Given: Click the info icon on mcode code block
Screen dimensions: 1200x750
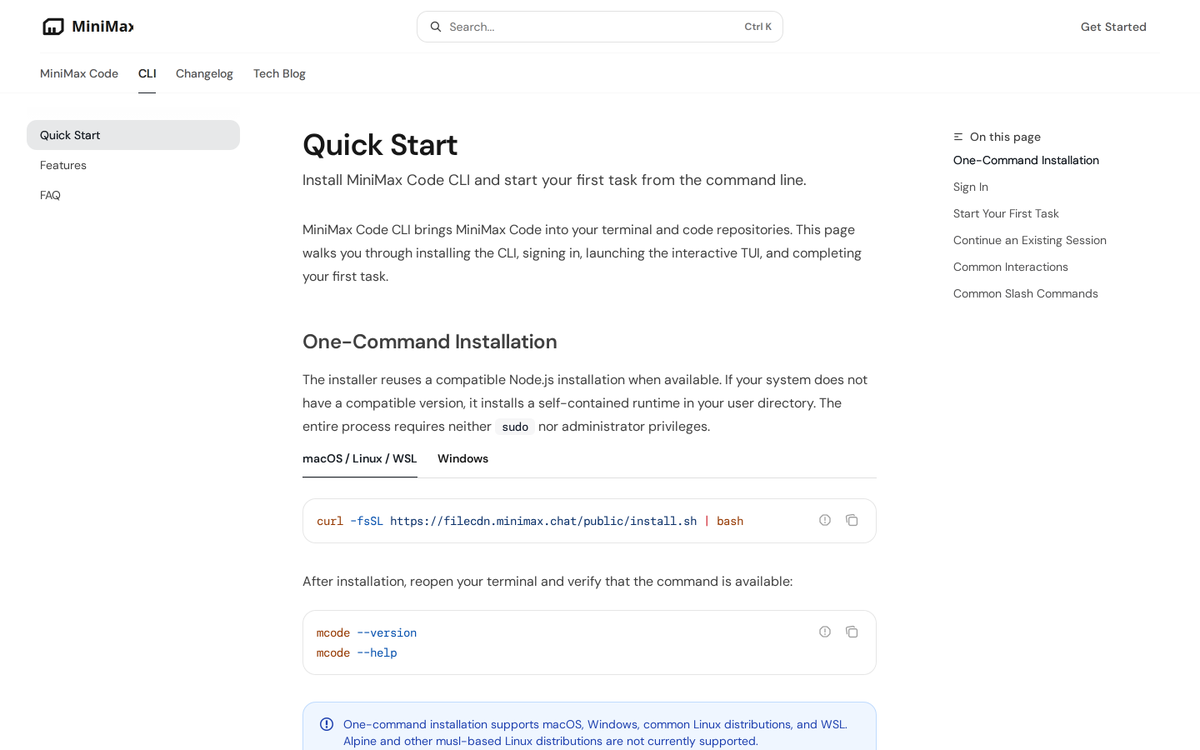Looking at the screenshot, I should pos(825,632).
